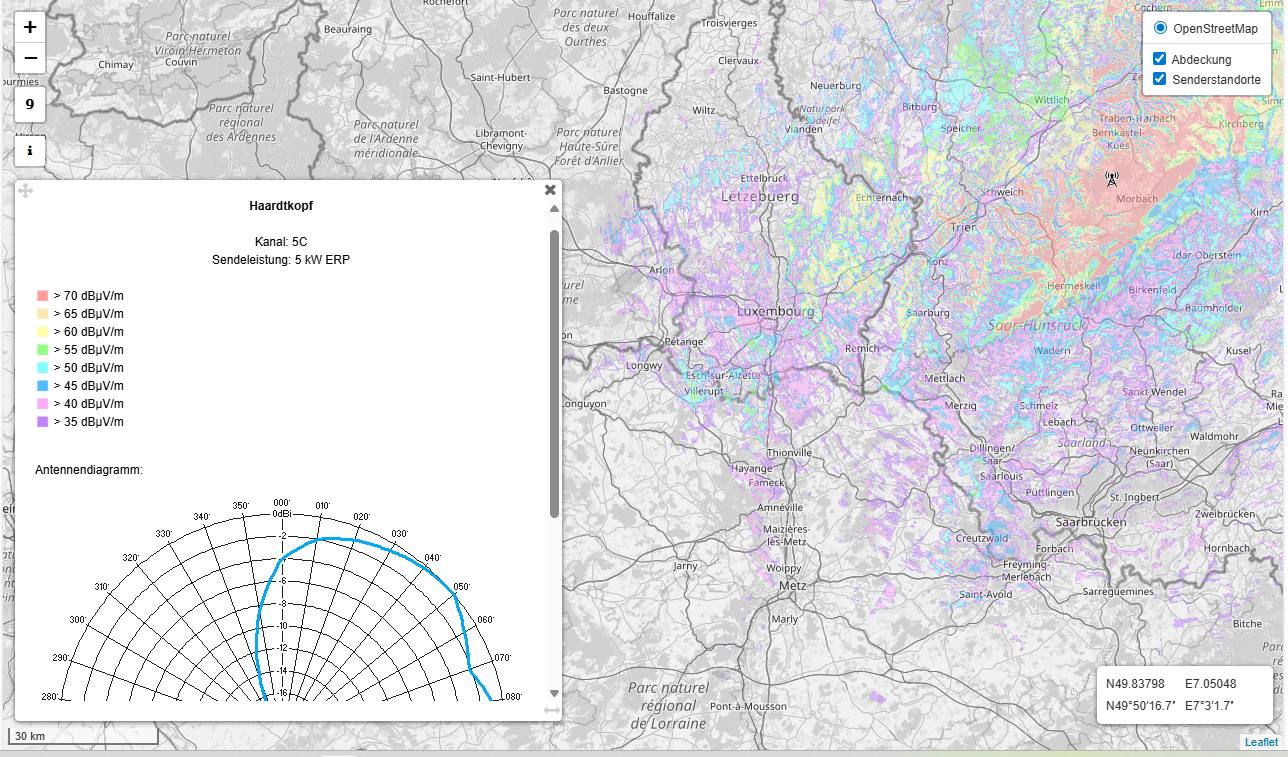Click the panel scroll down arrow
The height and width of the screenshot is (757, 1288).
coord(554,693)
